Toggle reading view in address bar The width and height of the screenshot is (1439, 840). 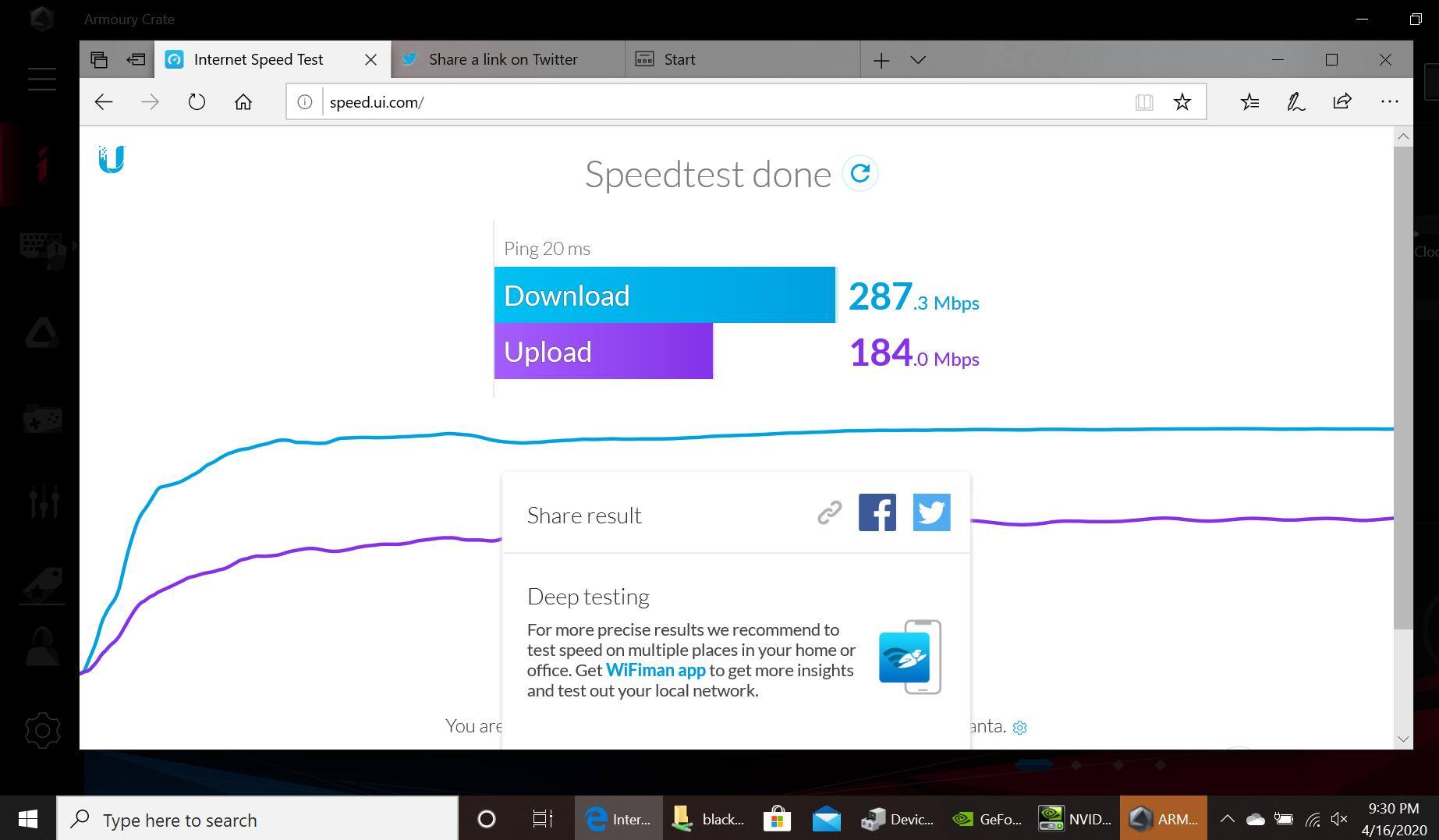1143,102
